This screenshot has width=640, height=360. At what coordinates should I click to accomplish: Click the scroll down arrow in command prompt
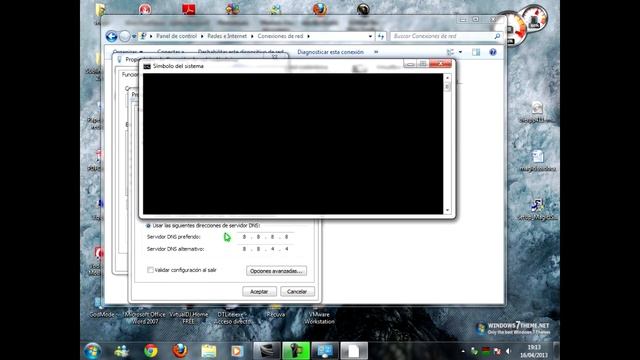[x=447, y=210]
